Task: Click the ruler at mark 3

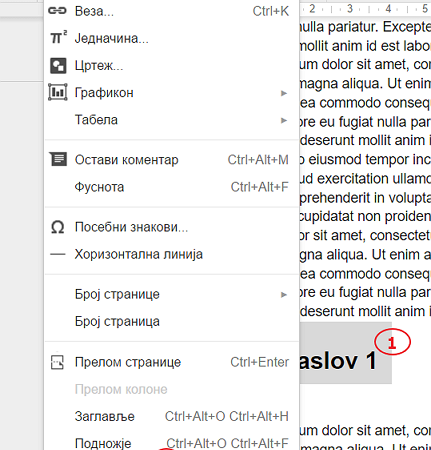Action: 350,8
